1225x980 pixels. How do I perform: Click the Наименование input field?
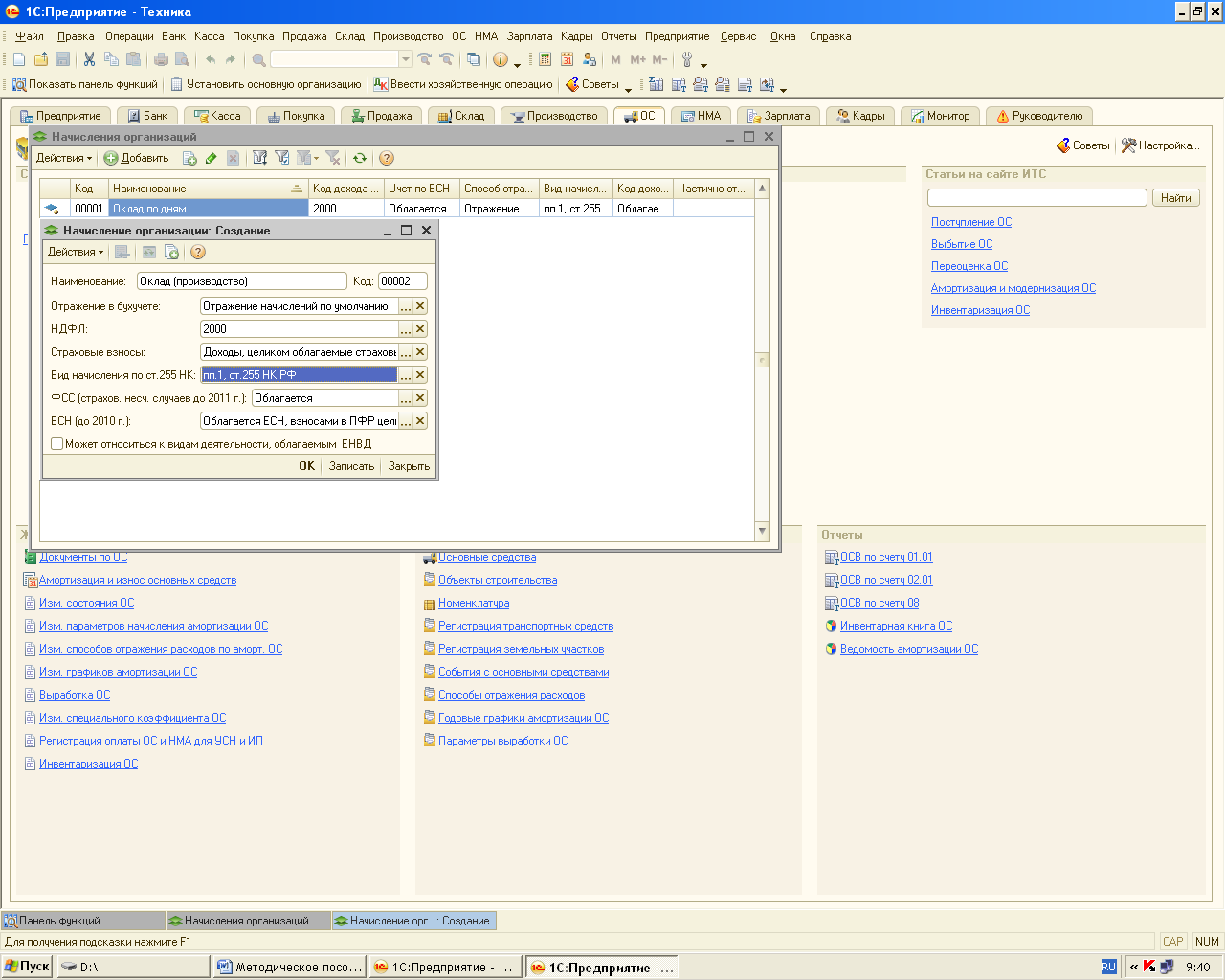pyautogui.click(x=241, y=281)
